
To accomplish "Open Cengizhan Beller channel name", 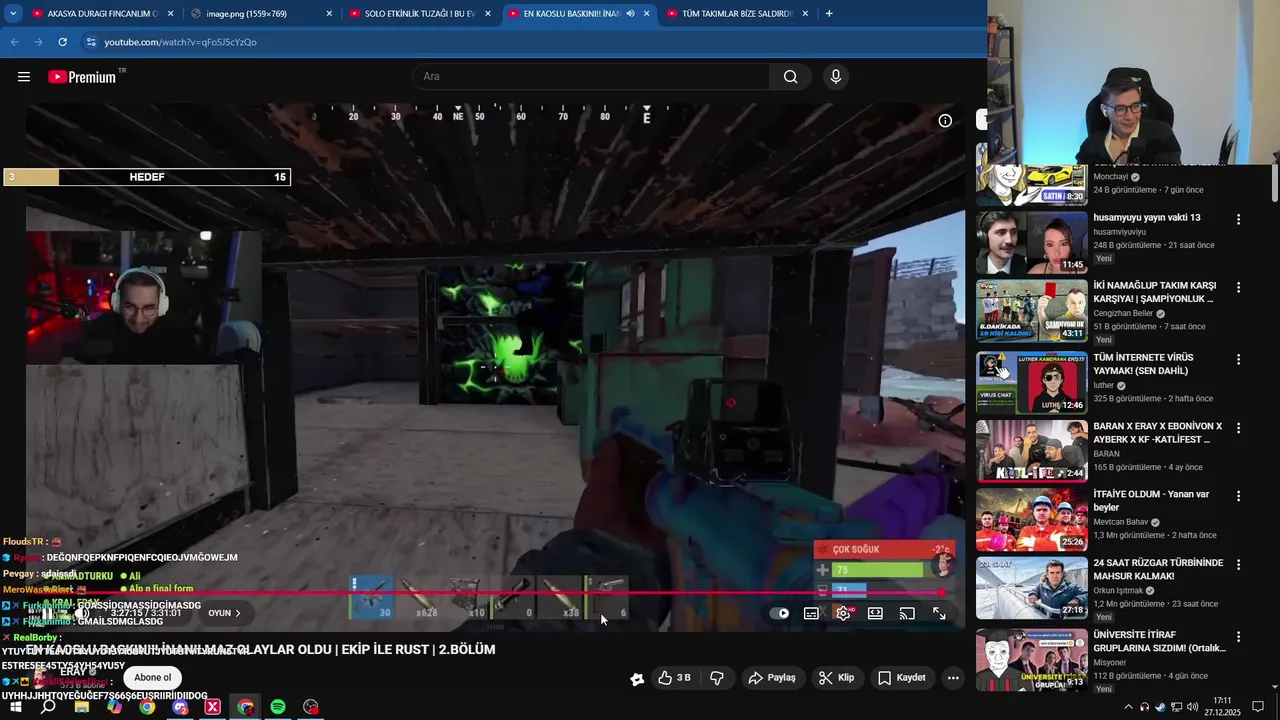I will [x=1123, y=313].
